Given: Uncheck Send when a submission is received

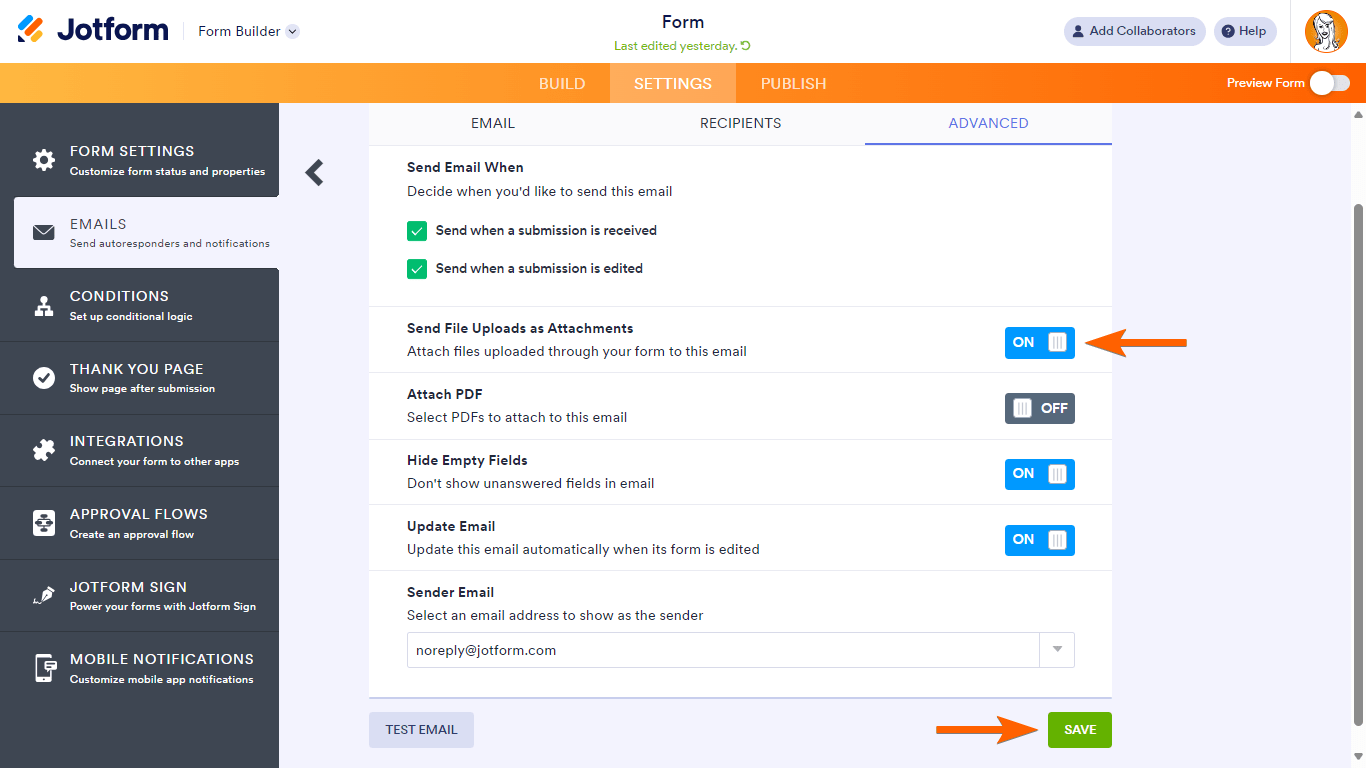Looking at the screenshot, I should coord(417,231).
